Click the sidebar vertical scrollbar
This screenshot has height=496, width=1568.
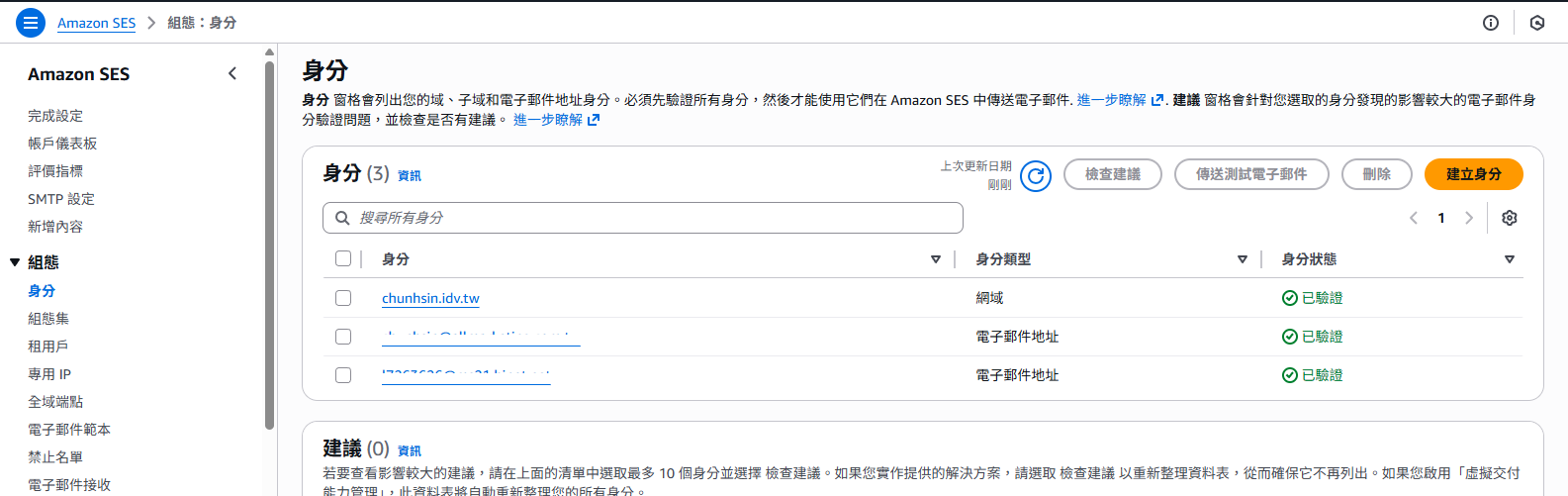pyautogui.click(x=269, y=248)
